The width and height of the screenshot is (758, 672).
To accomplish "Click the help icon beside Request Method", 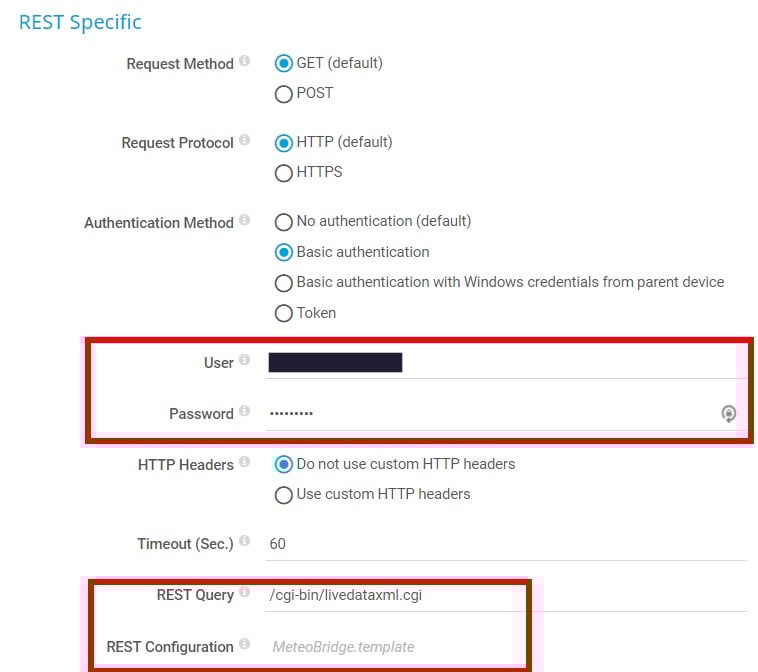I will point(245,62).
